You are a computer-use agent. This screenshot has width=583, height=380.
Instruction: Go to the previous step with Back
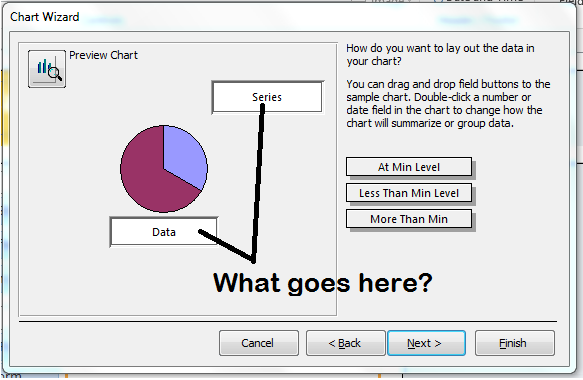coord(345,343)
